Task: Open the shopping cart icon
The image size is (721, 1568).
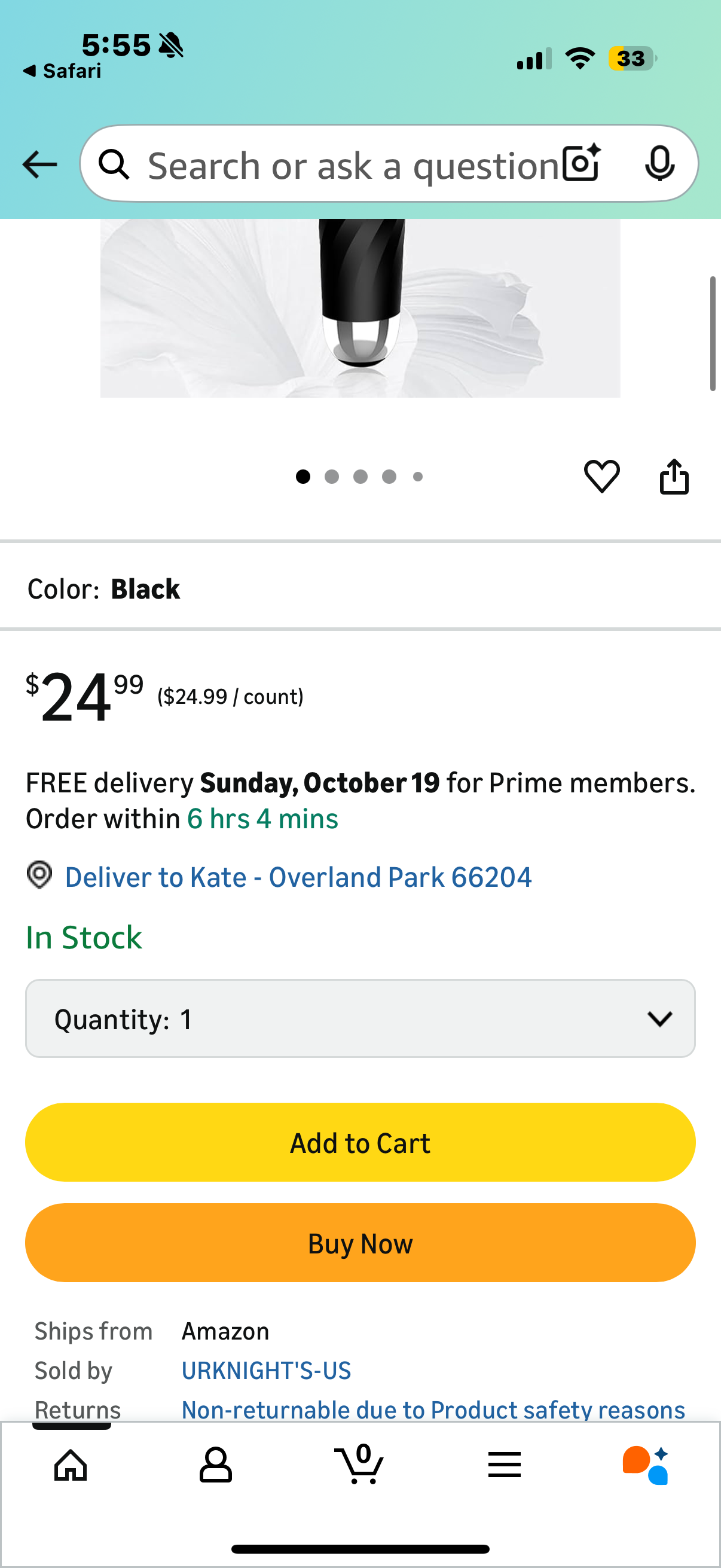Action: [359, 1465]
